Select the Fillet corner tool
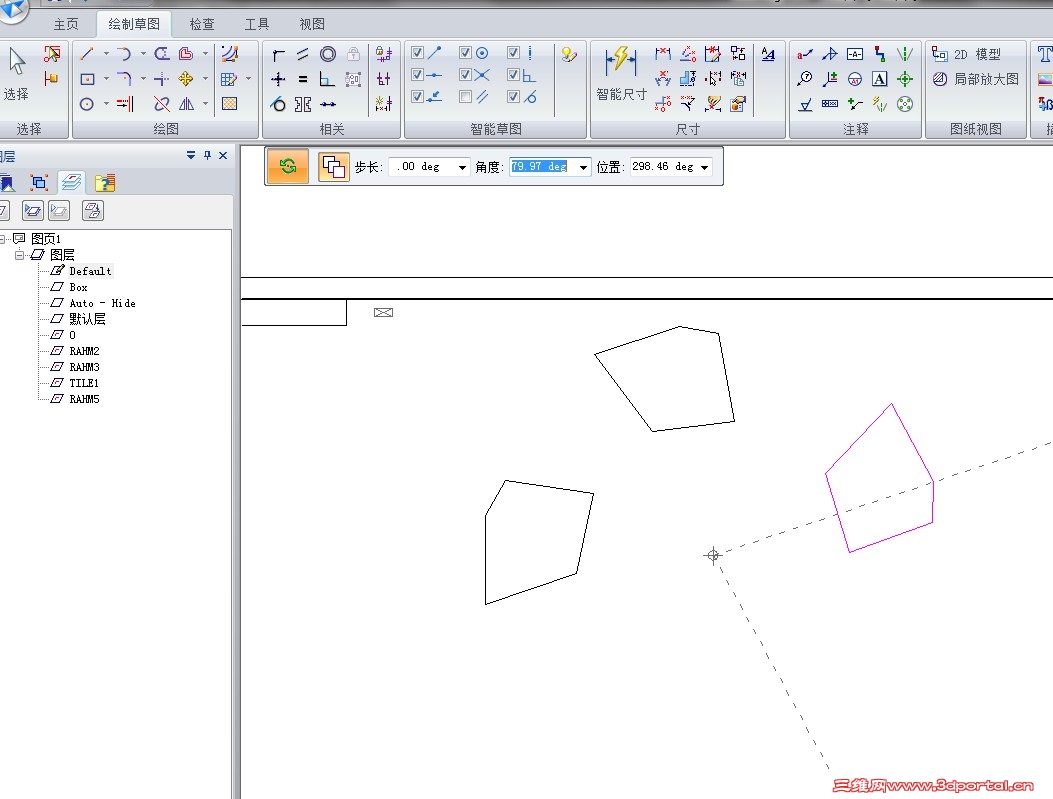The image size is (1053, 799). click(124, 79)
